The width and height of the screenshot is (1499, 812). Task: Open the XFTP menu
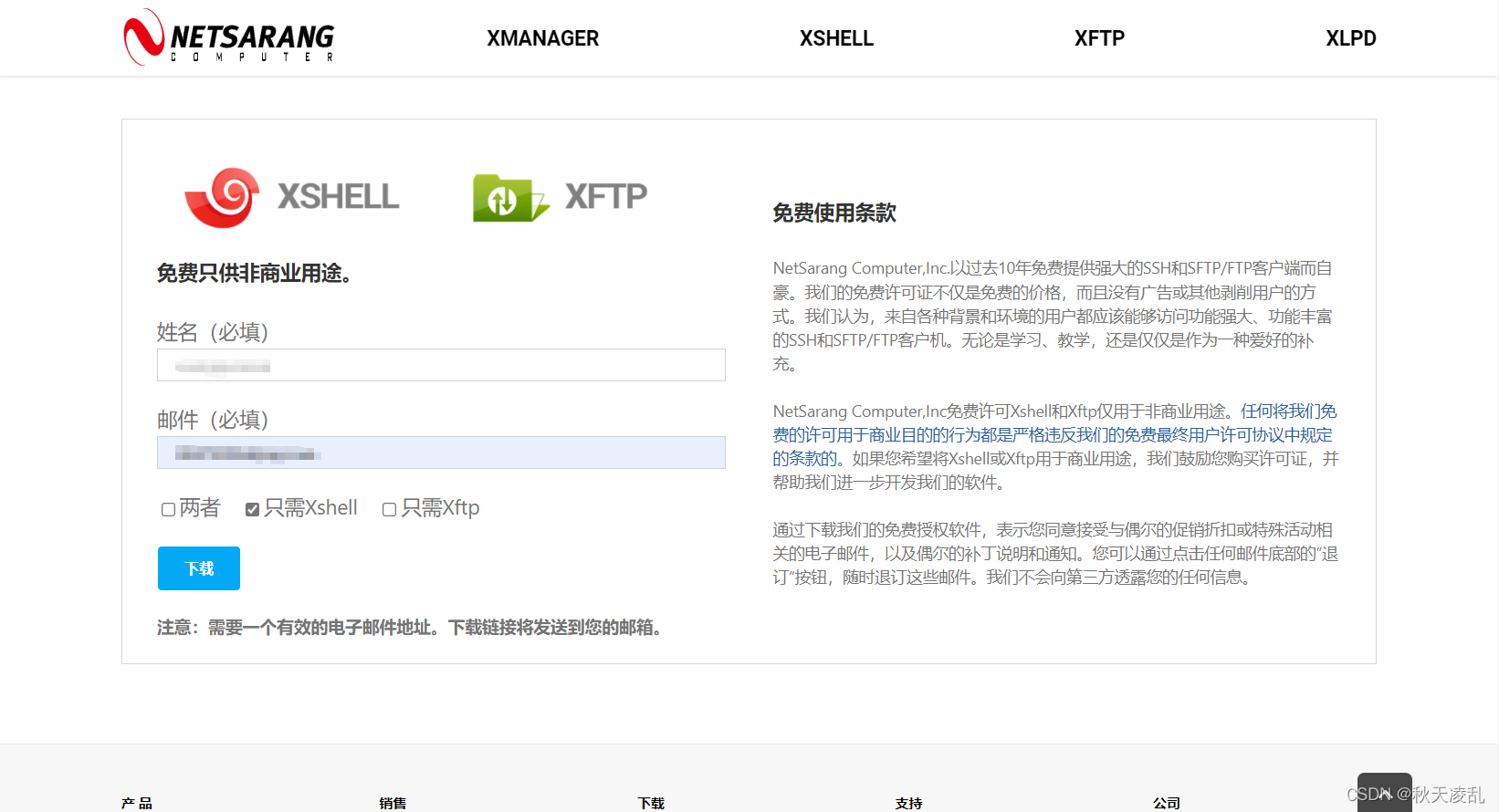click(x=1099, y=38)
